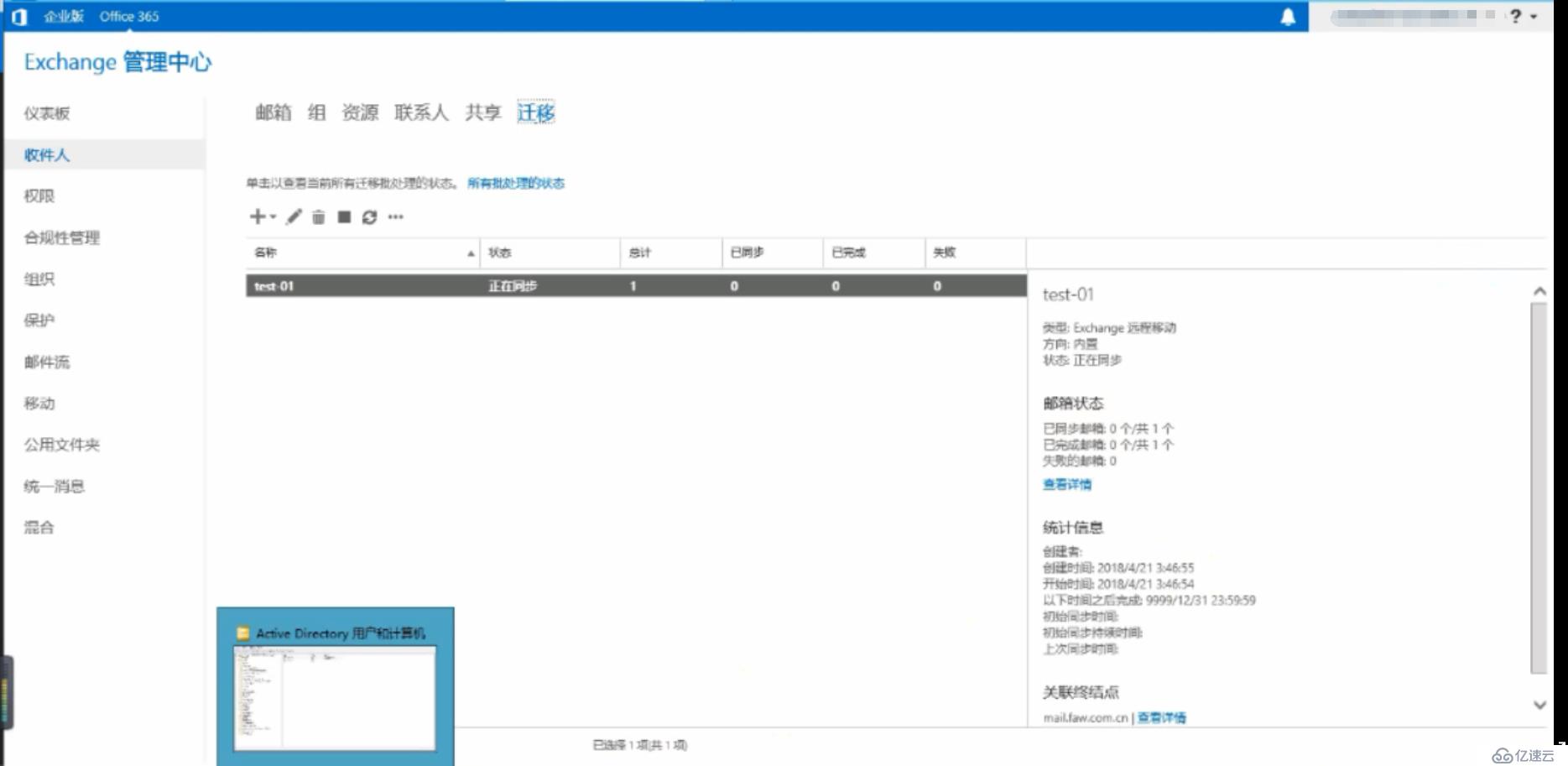This screenshot has width=1568, height=766.
Task: Click 查看详情 under 邮箱状态
Action: point(1067,484)
